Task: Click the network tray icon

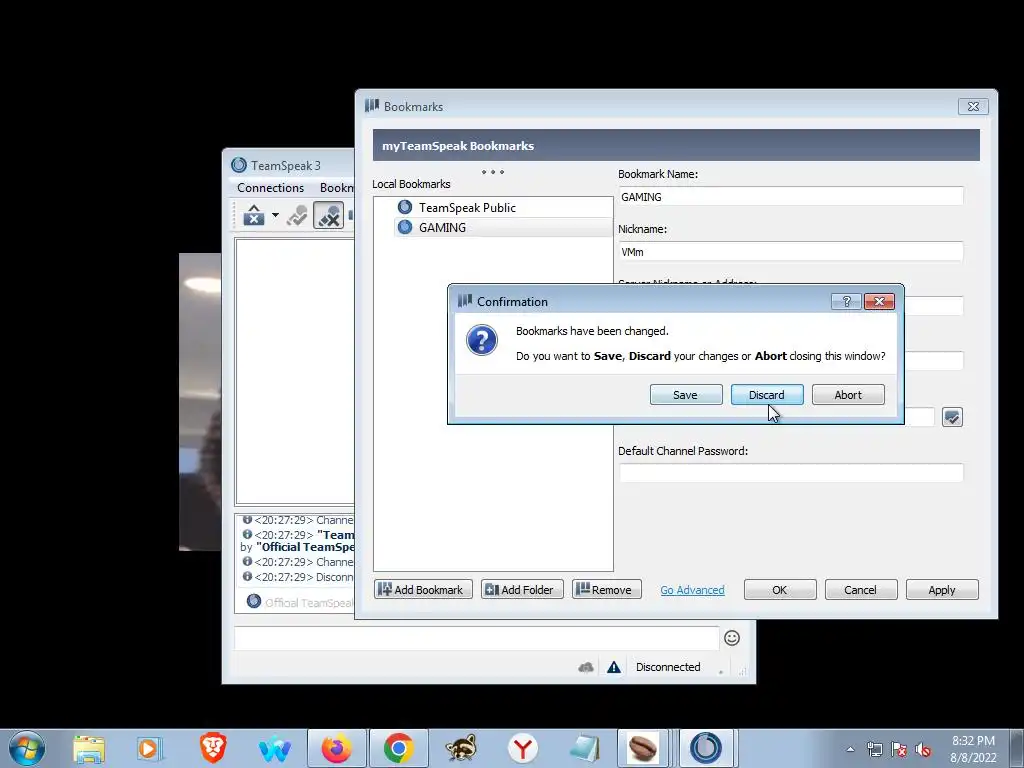Action: (874, 749)
